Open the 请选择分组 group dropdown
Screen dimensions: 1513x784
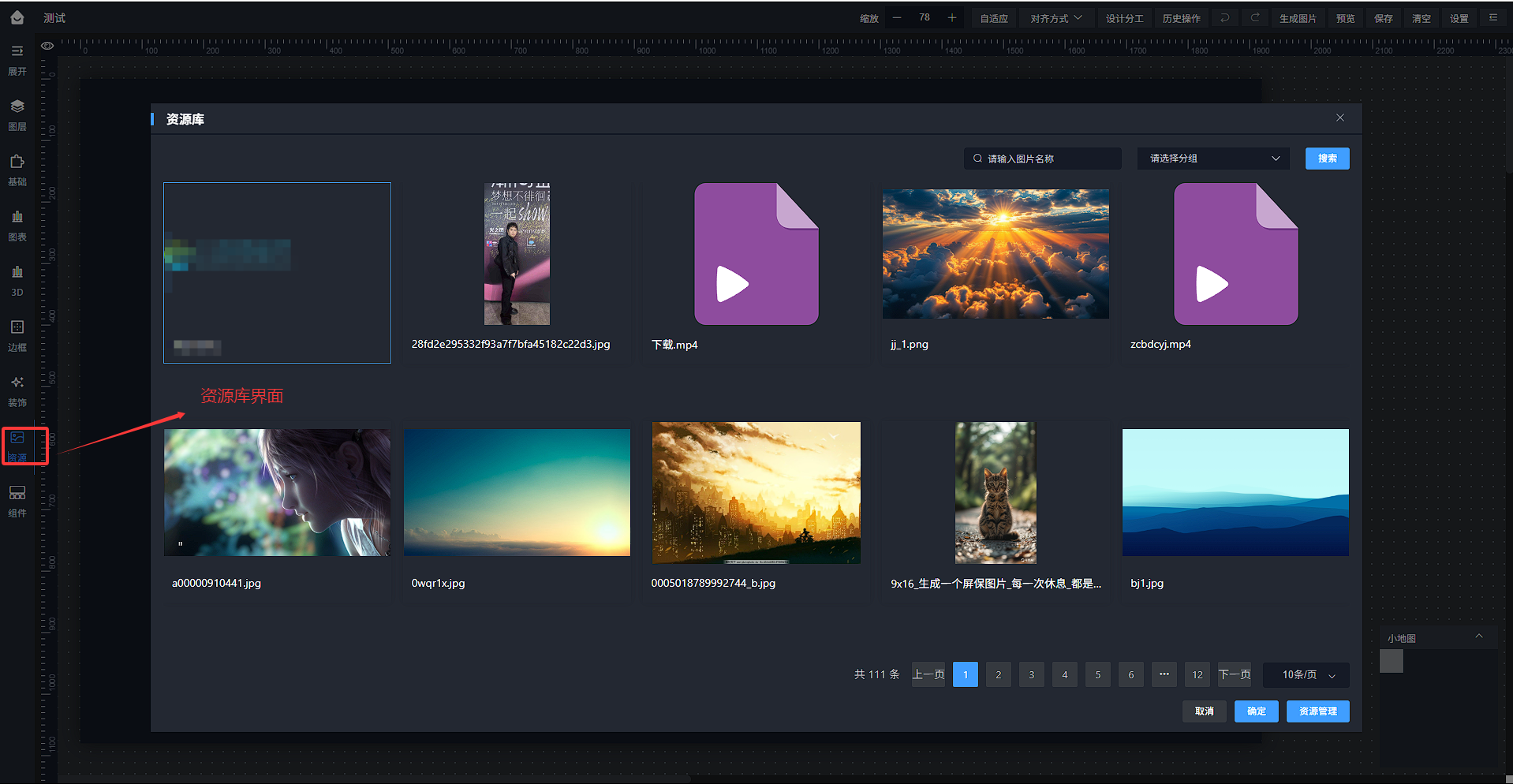1213,159
